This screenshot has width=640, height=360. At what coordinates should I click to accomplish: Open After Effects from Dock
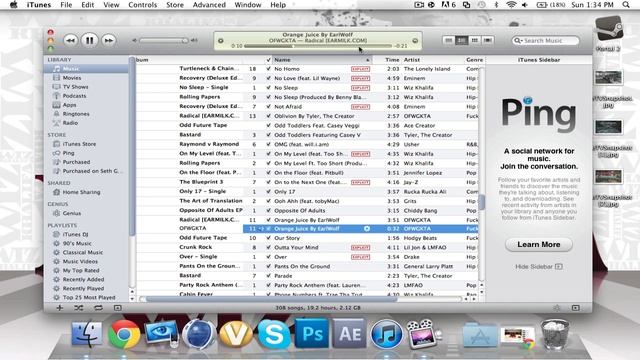tap(349, 334)
